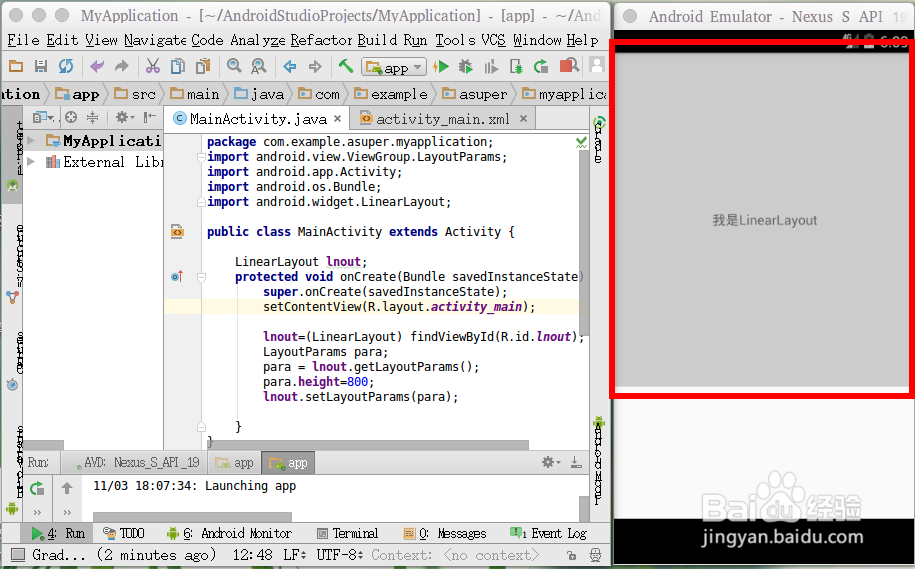Synchronize project with the refresh arrows icon
Screen dimensions: 915x569
[x=66, y=67]
